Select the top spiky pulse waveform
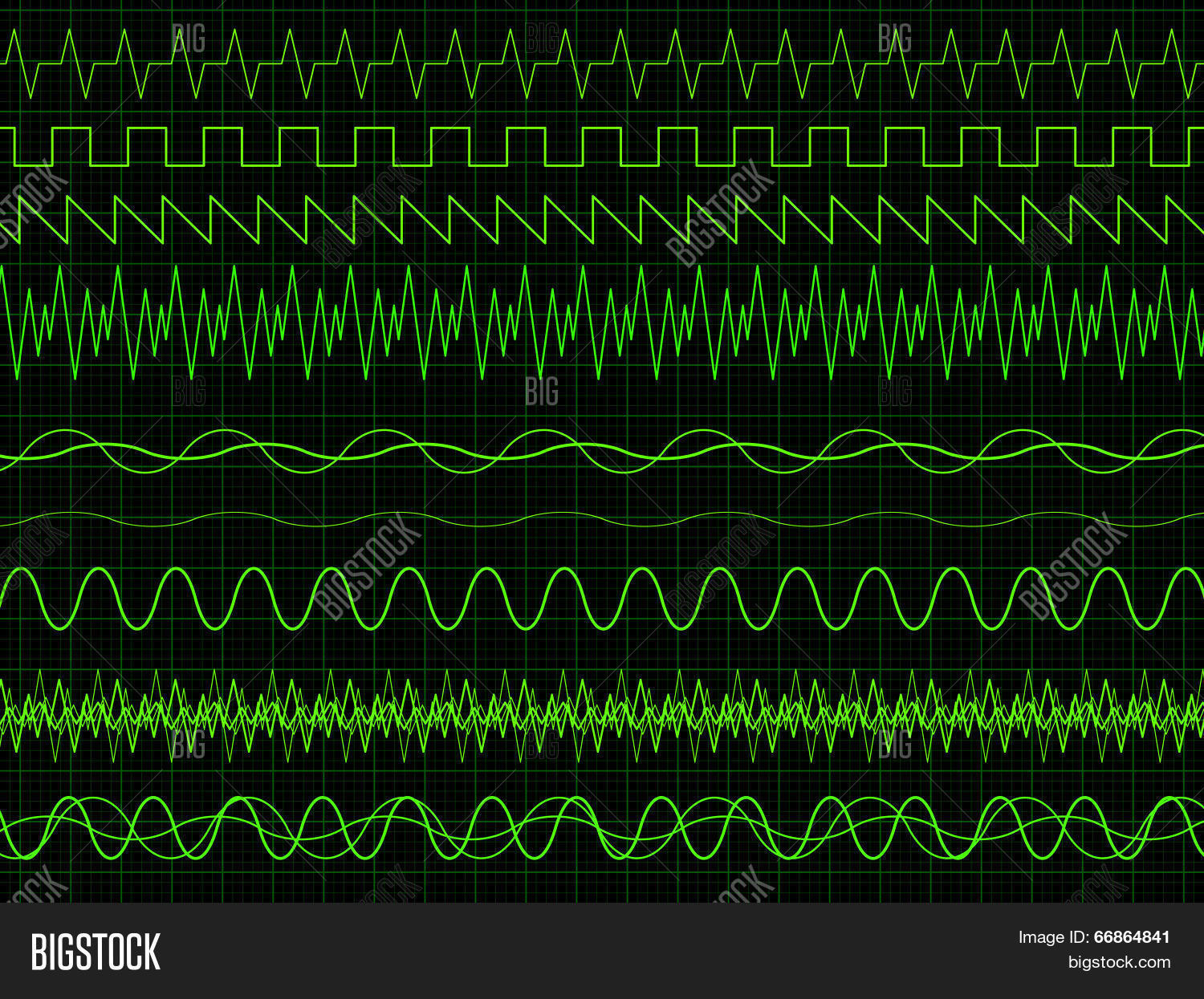The image size is (1204, 999). 602,63
